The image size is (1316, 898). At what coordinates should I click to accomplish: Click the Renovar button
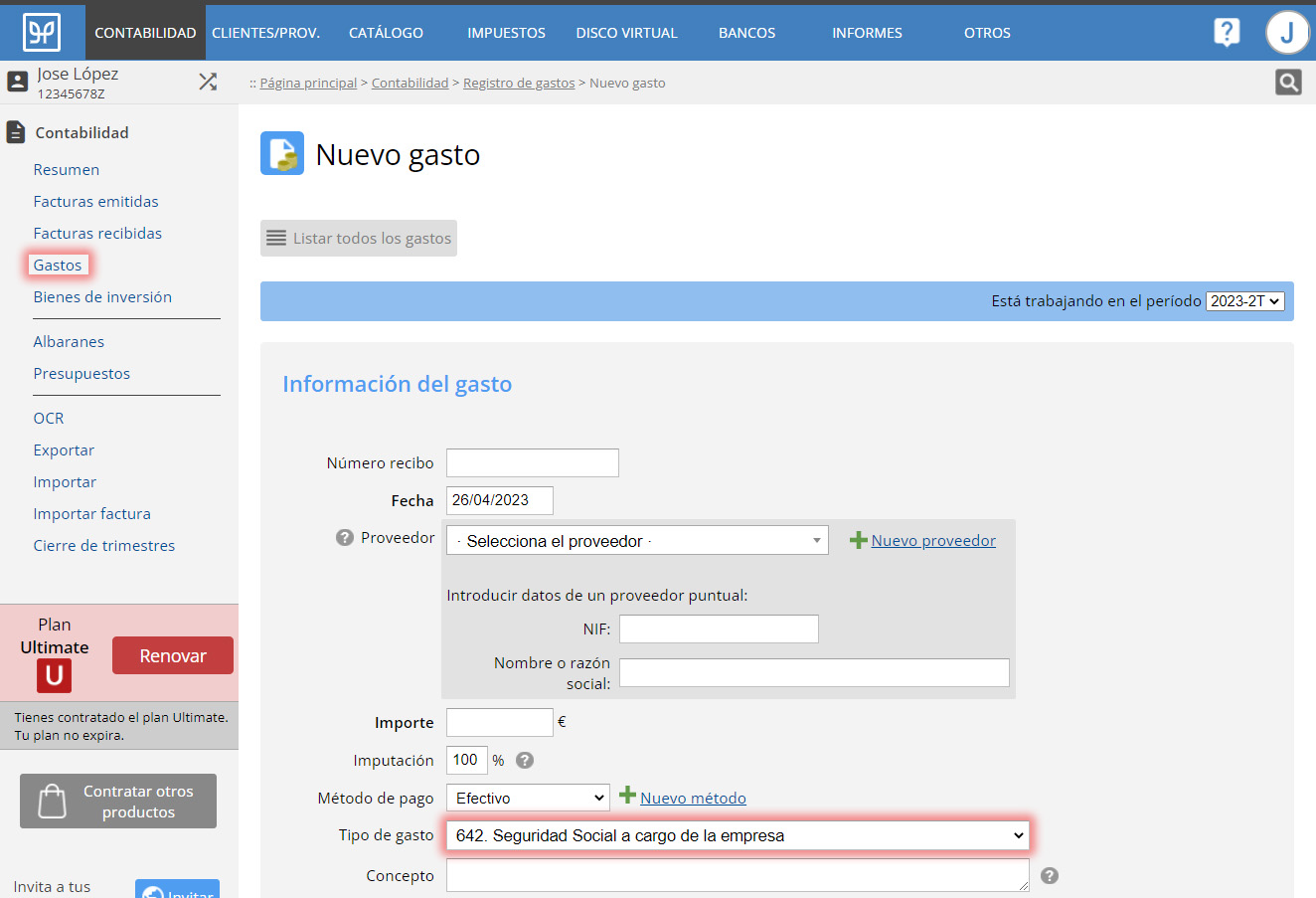pos(173,655)
